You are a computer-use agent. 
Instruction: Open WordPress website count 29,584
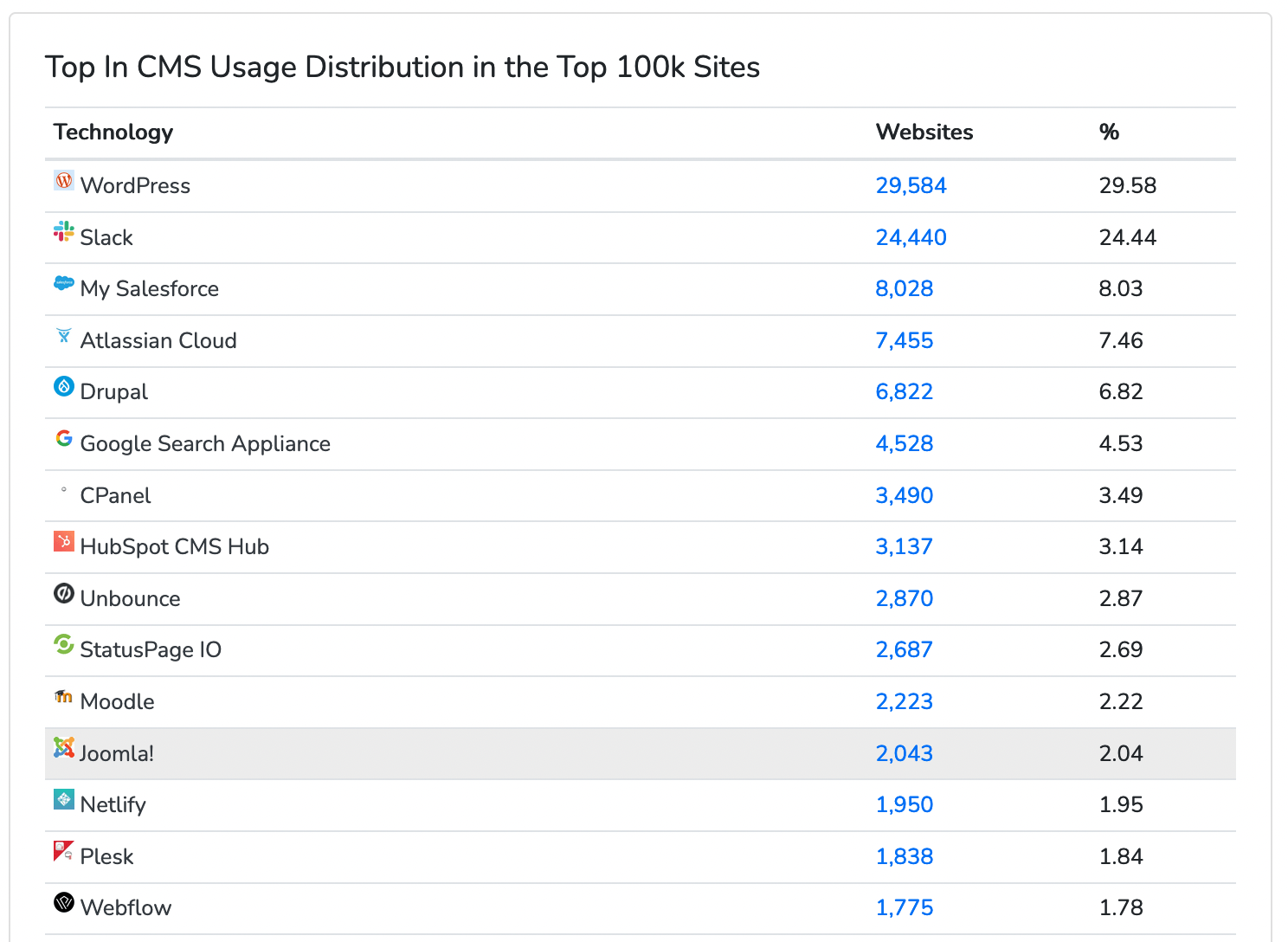(x=911, y=185)
